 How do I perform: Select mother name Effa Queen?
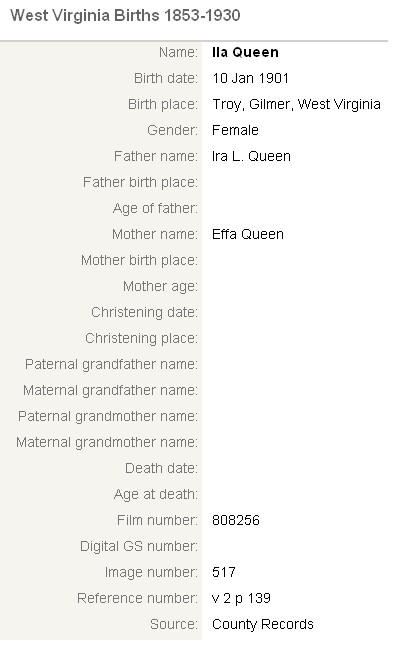pyautogui.click(x=247, y=234)
